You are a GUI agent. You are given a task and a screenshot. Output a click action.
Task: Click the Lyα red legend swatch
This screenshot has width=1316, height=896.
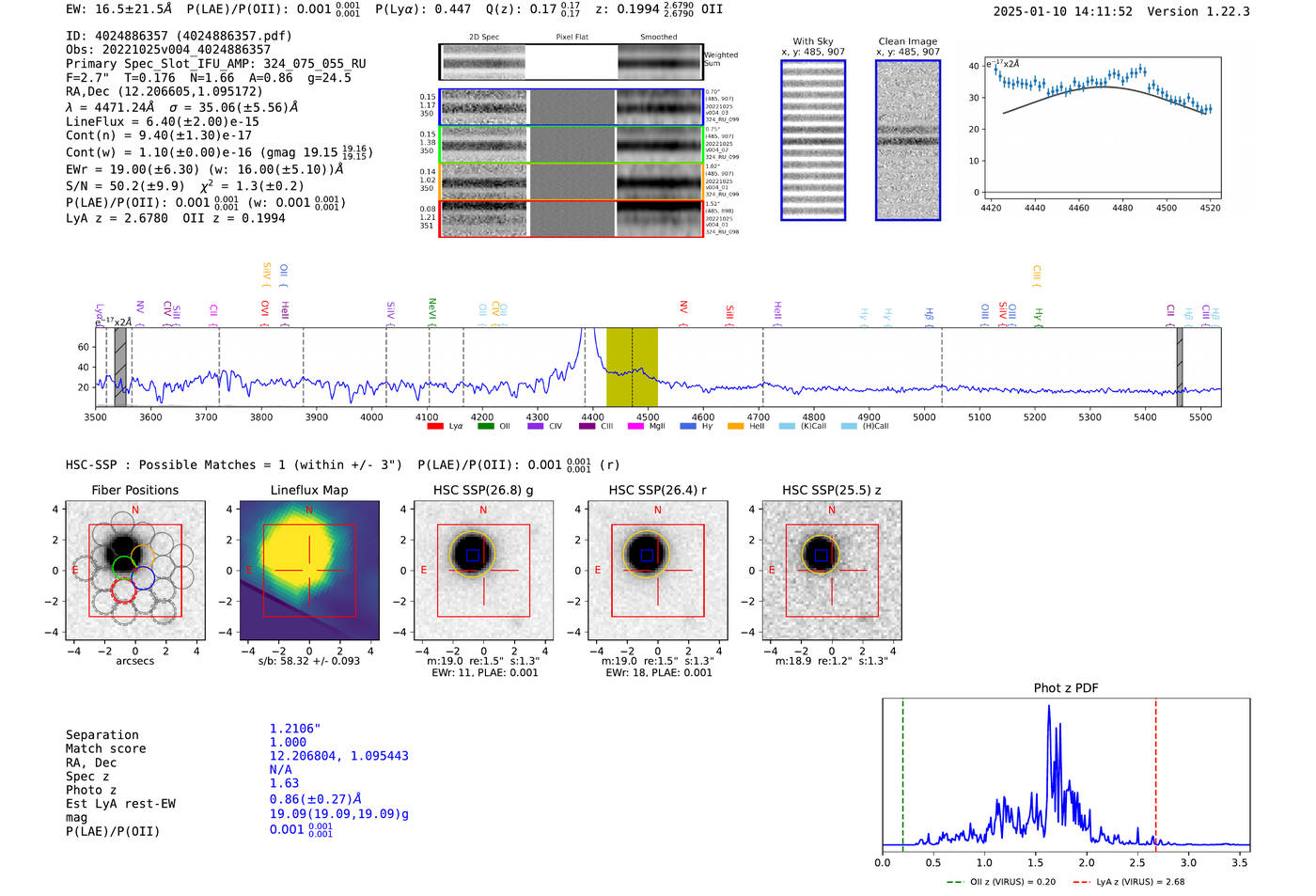[435, 427]
